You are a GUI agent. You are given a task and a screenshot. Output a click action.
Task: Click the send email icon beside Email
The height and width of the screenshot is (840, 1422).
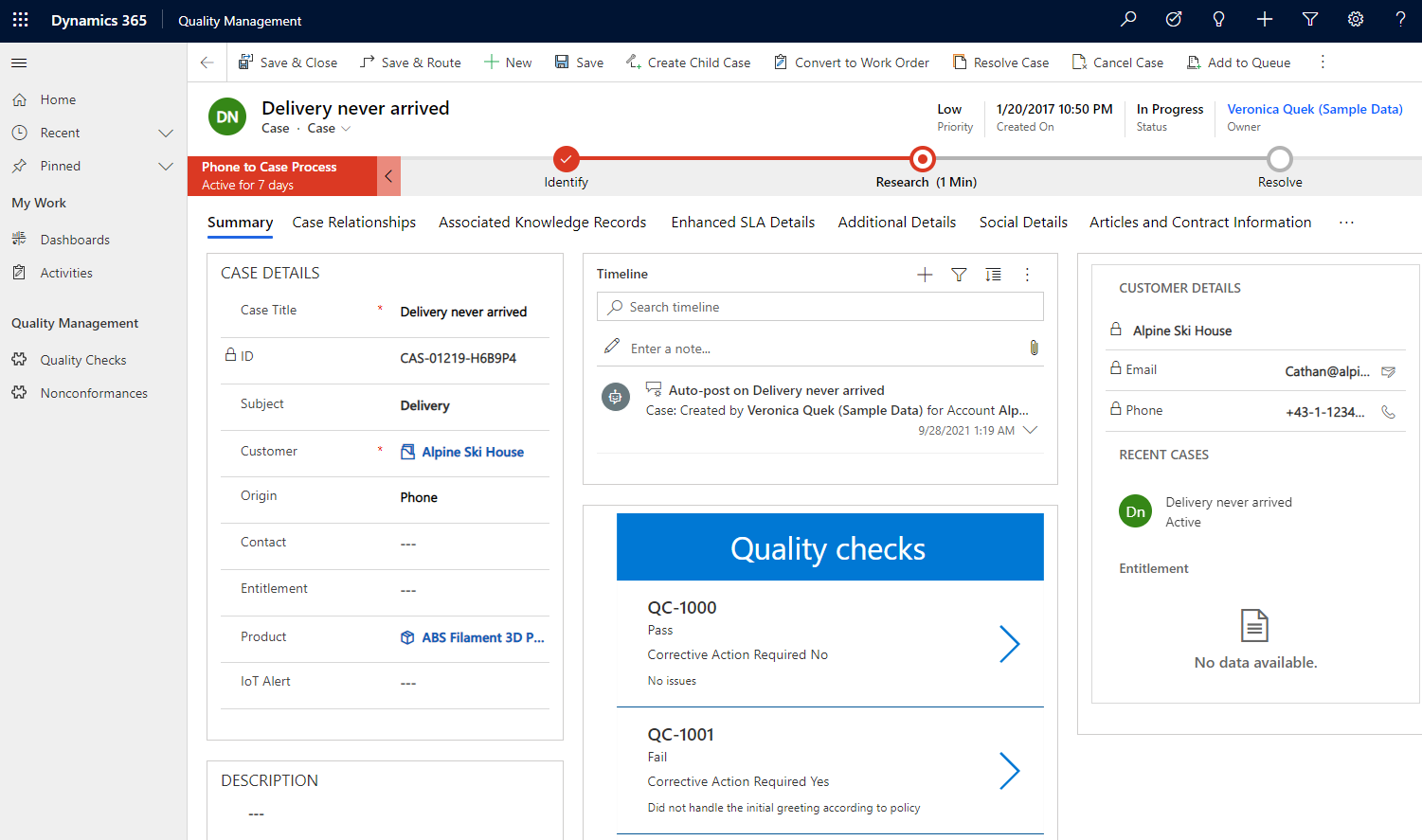coord(1388,371)
